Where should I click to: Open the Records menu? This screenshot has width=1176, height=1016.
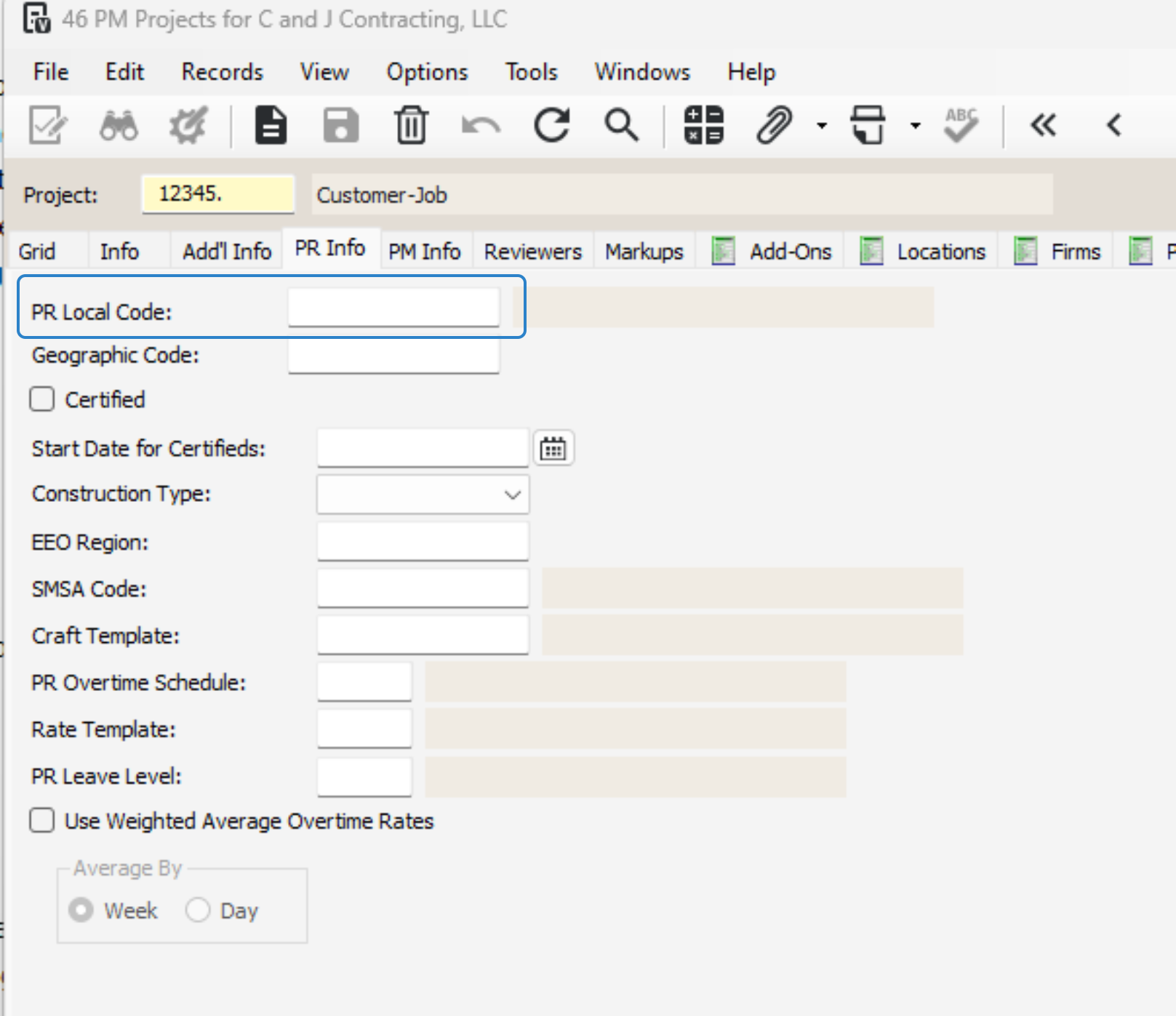[x=222, y=72]
